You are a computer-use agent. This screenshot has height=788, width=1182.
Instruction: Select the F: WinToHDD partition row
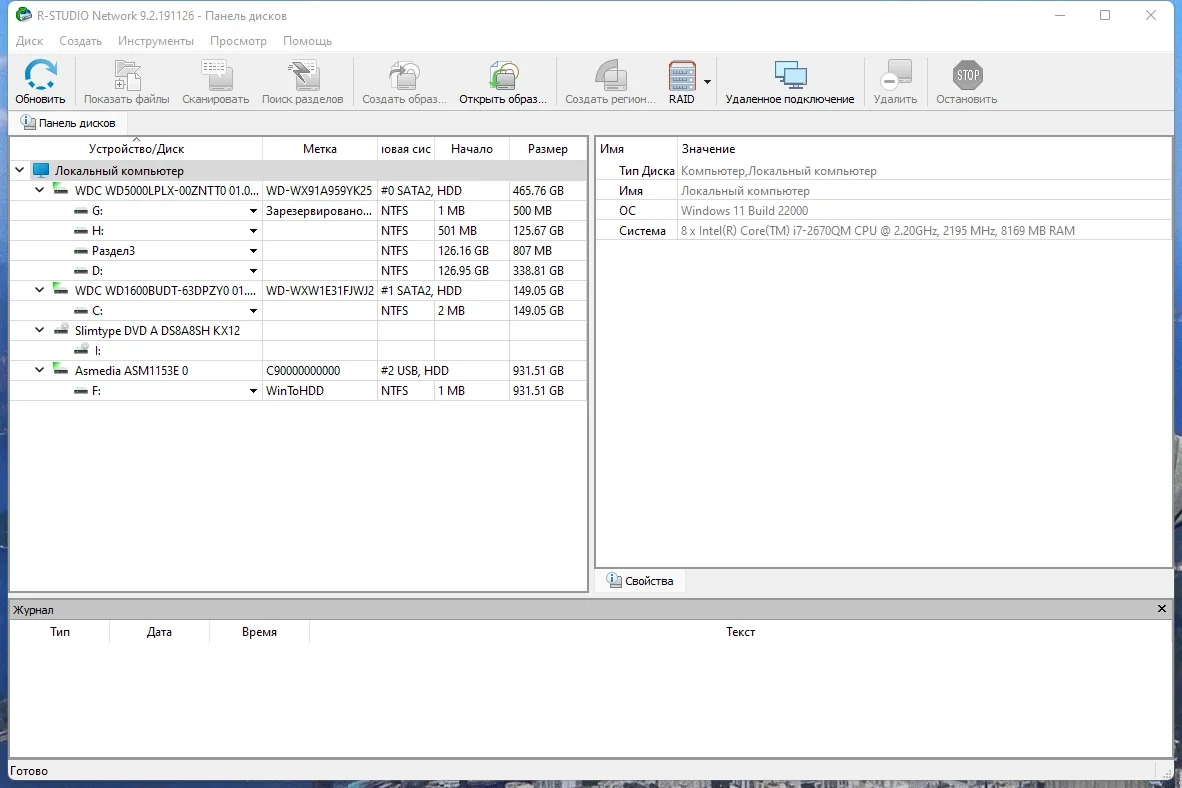tap(299, 391)
